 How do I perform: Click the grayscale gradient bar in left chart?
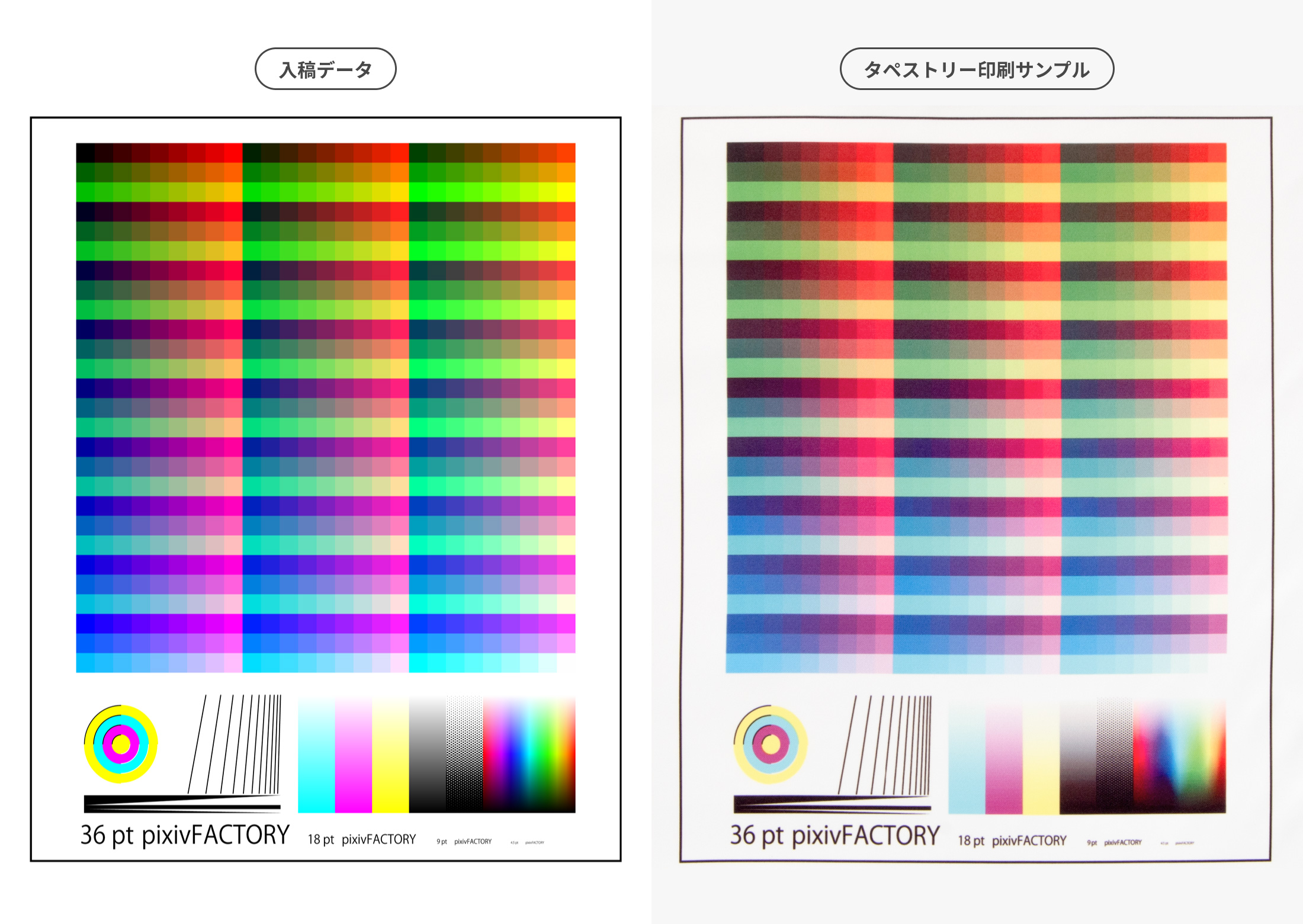(x=426, y=755)
